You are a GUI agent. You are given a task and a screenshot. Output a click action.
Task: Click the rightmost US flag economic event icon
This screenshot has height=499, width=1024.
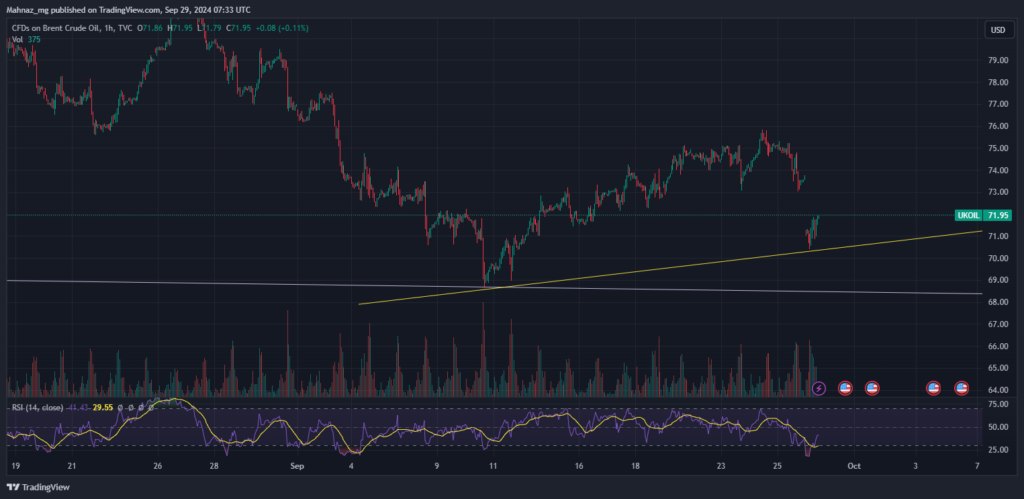pyautogui.click(x=961, y=389)
